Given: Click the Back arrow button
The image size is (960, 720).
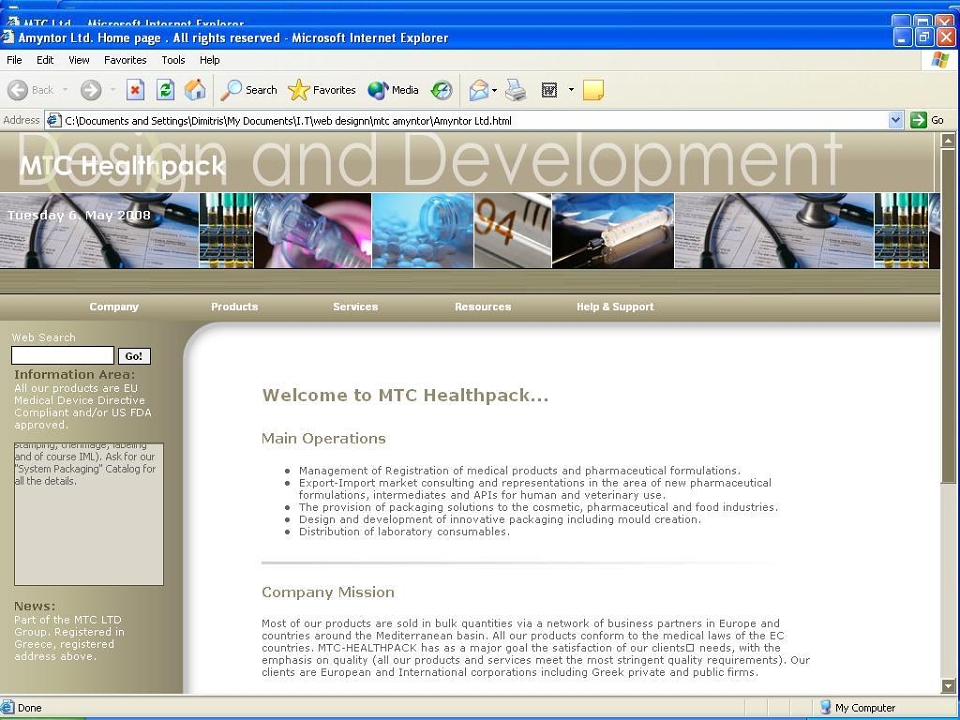Looking at the screenshot, I should pyautogui.click(x=18, y=90).
